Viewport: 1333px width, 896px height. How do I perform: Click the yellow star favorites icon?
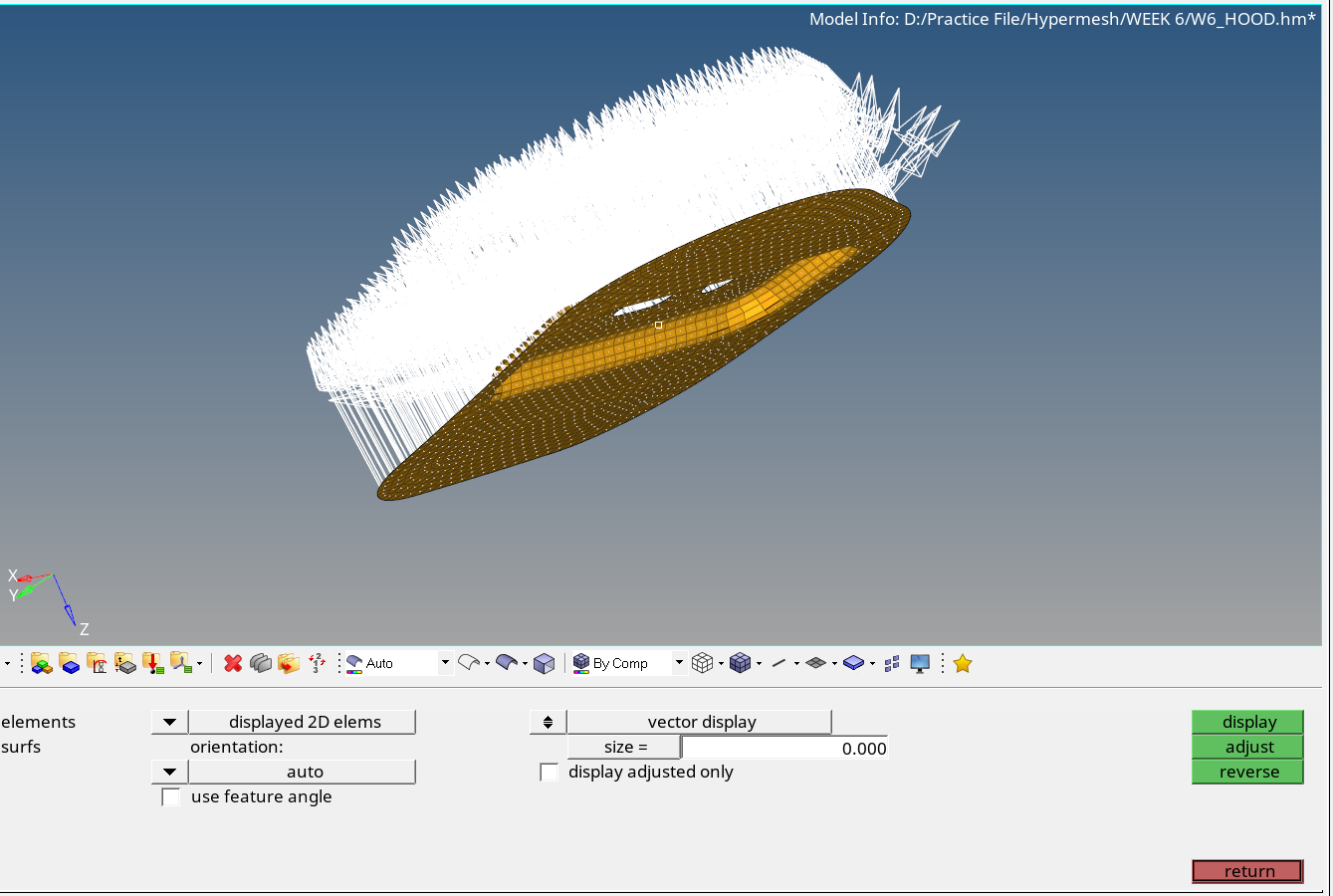(962, 663)
